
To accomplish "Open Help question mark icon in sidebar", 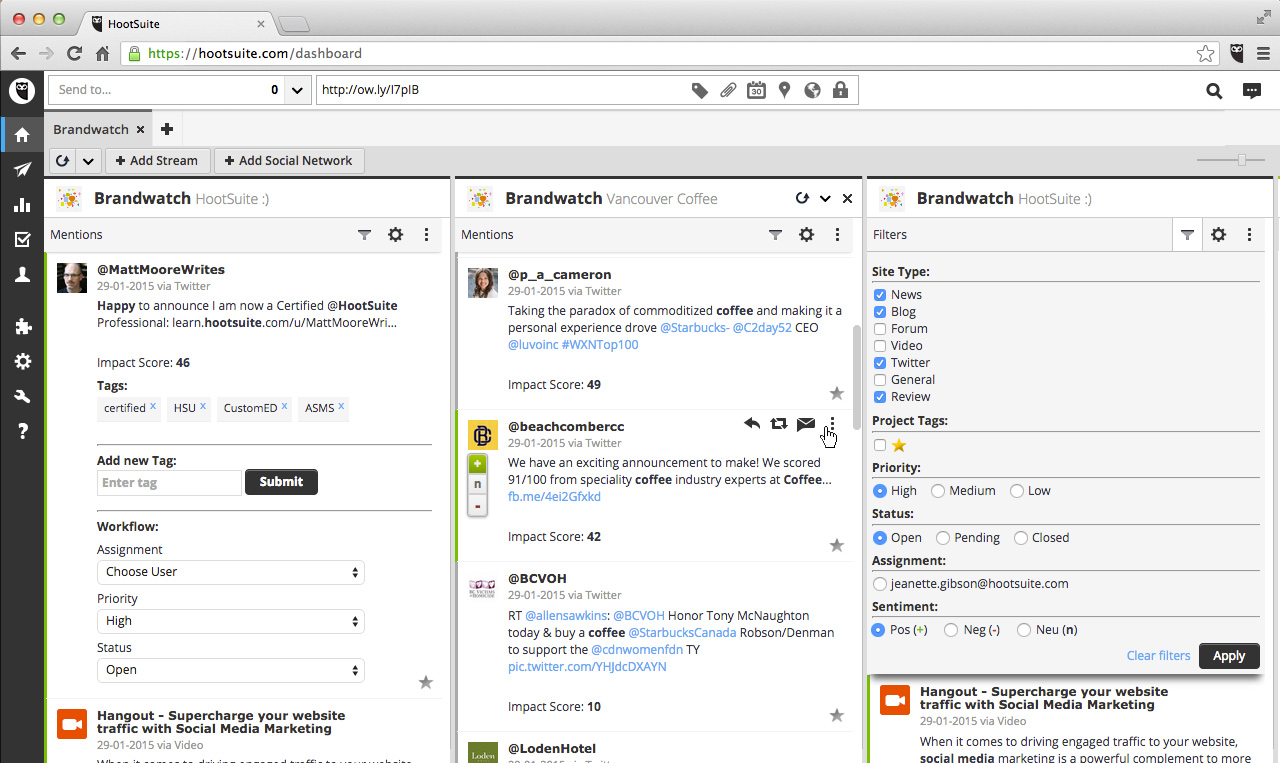I will [22, 432].
